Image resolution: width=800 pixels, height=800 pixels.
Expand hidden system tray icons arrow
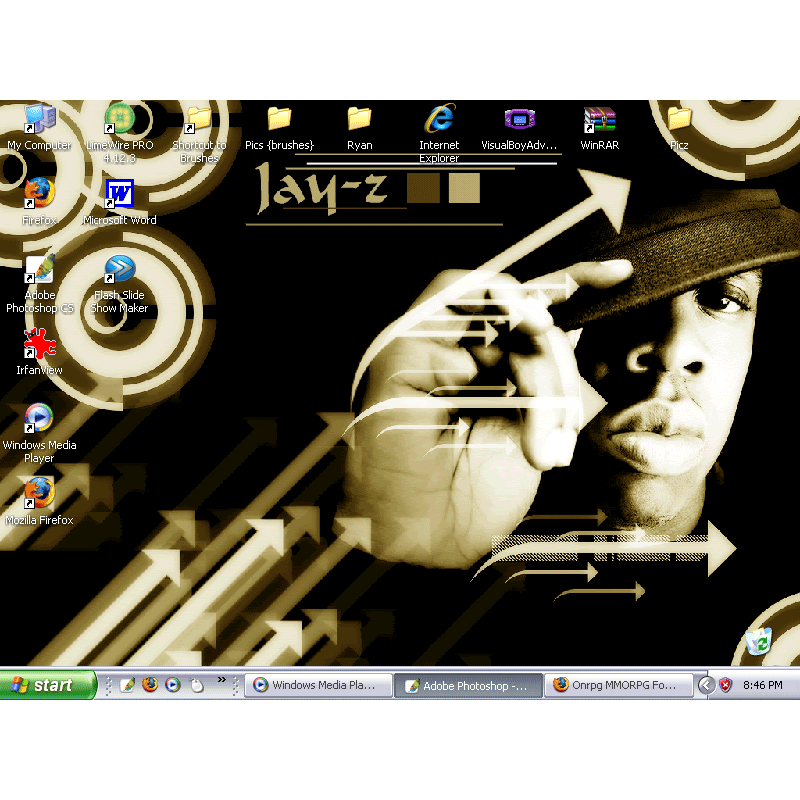click(x=706, y=685)
